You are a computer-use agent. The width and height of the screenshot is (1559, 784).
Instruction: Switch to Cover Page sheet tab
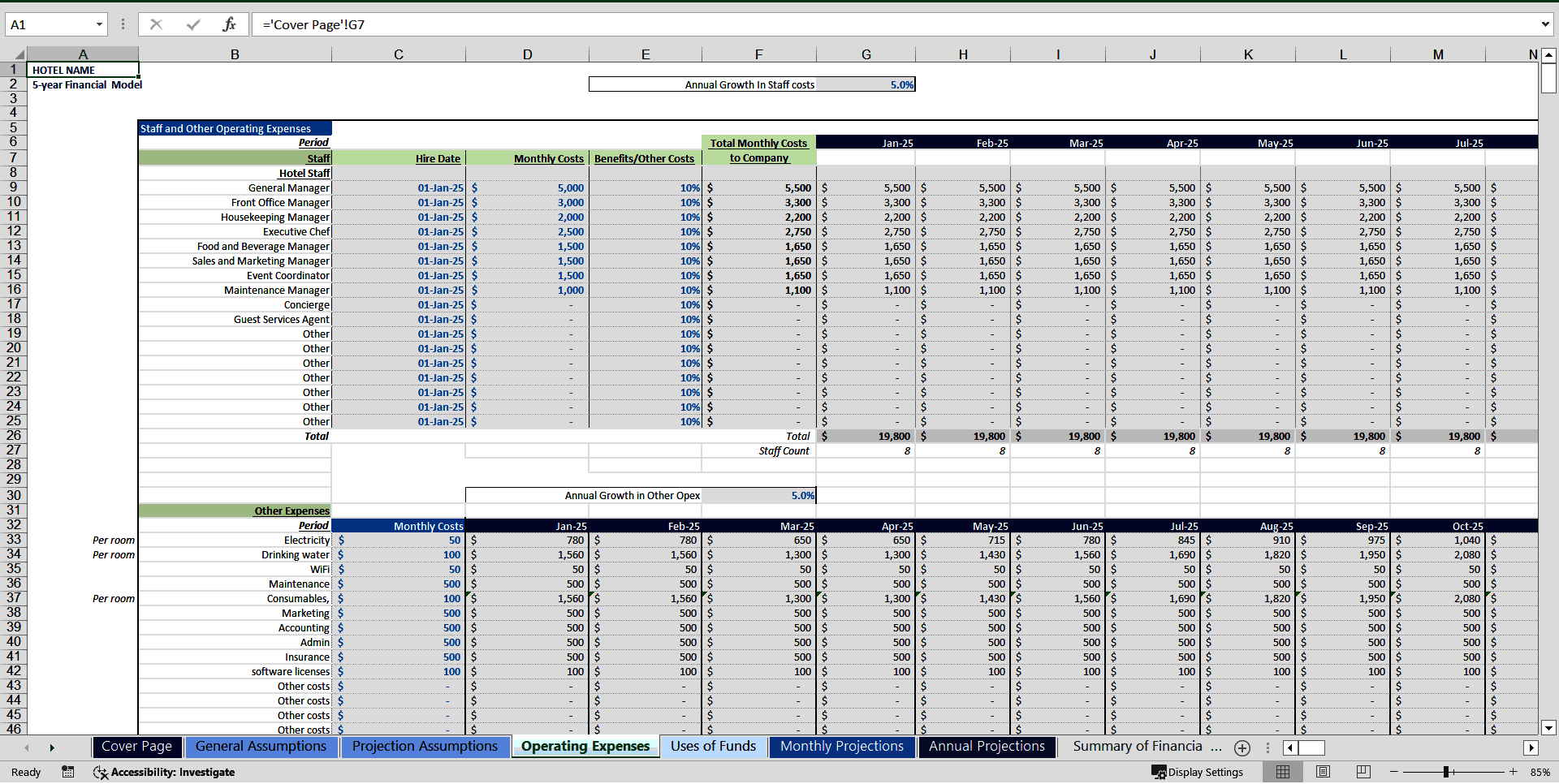coord(136,747)
